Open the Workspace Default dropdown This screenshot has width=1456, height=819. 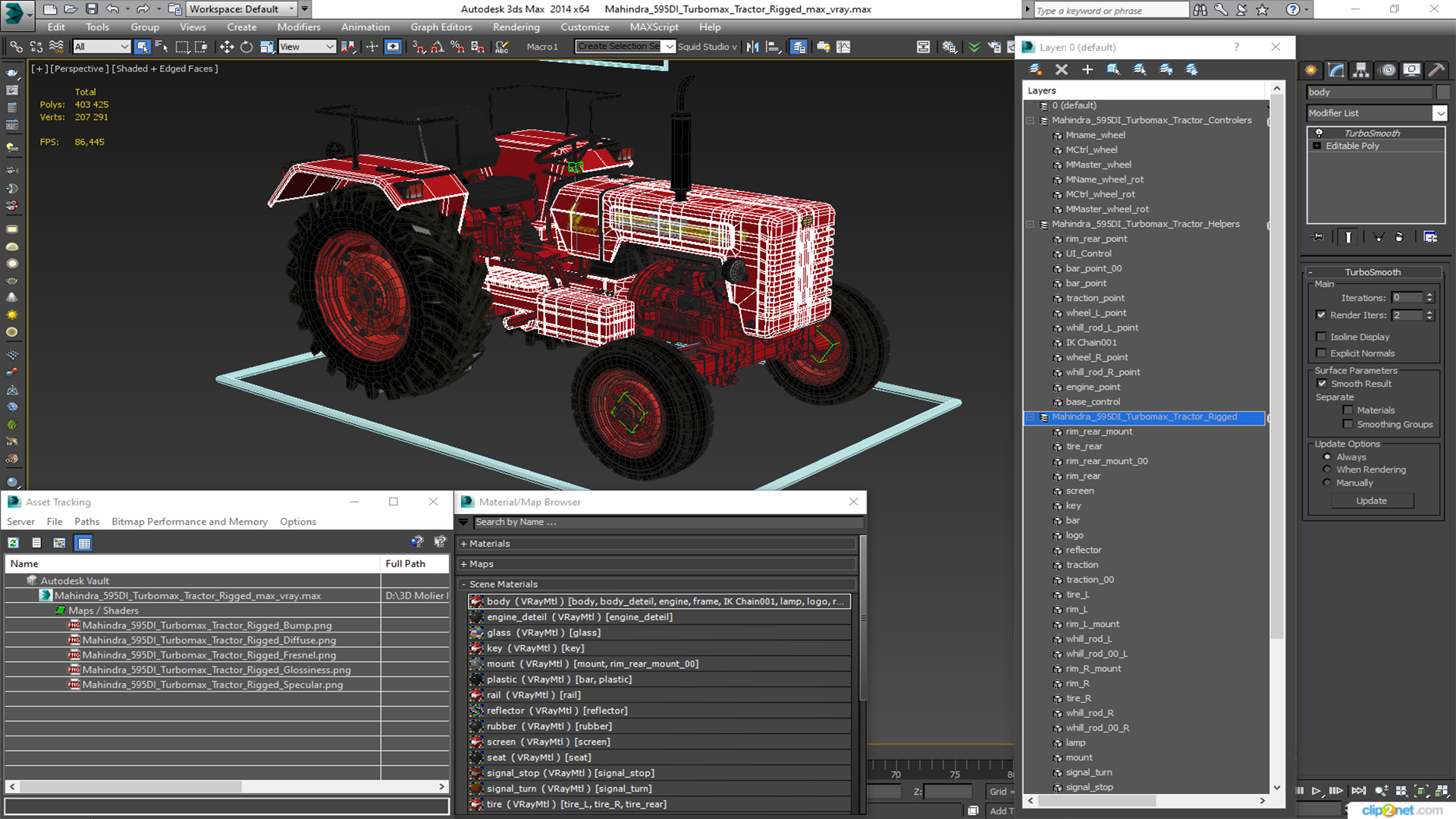coord(242,9)
